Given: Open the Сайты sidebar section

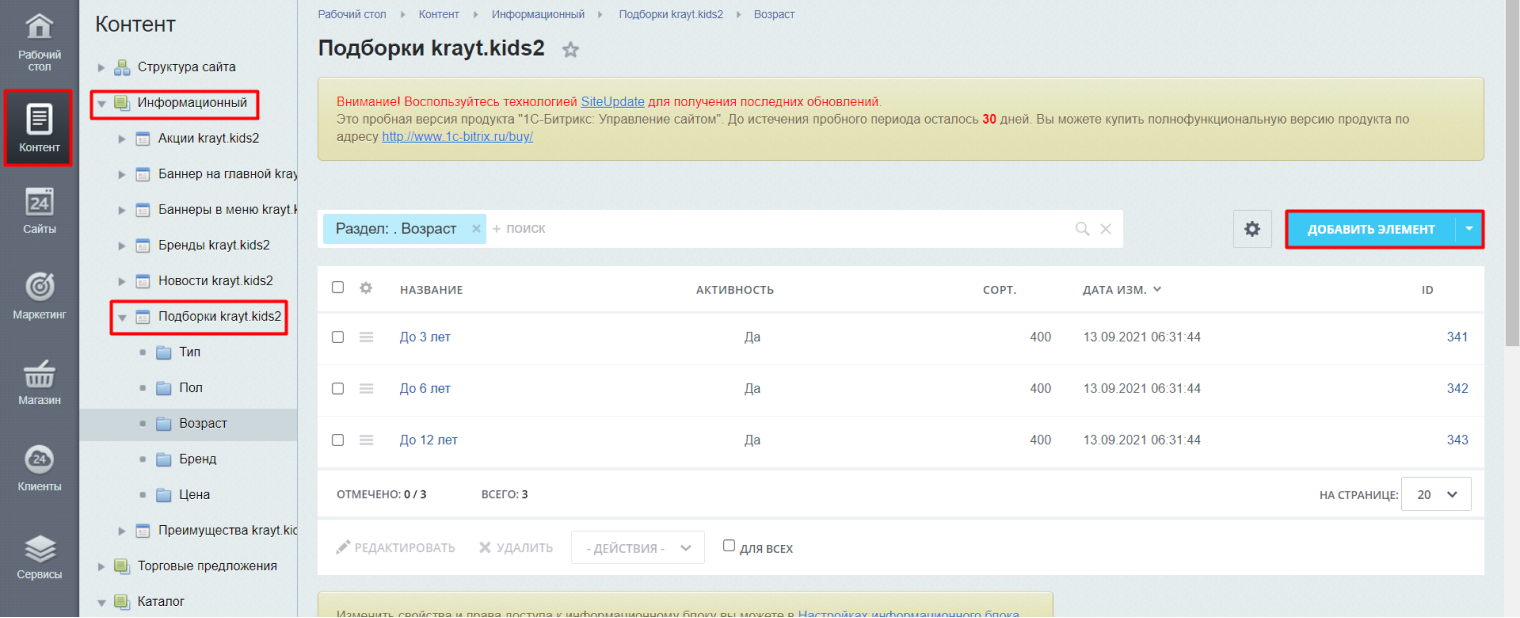Looking at the screenshot, I should tap(39, 211).
